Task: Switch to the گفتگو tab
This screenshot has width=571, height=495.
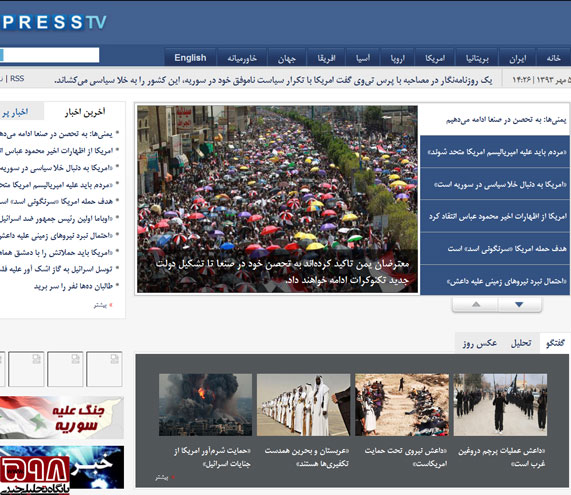Action: [x=555, y=343]
